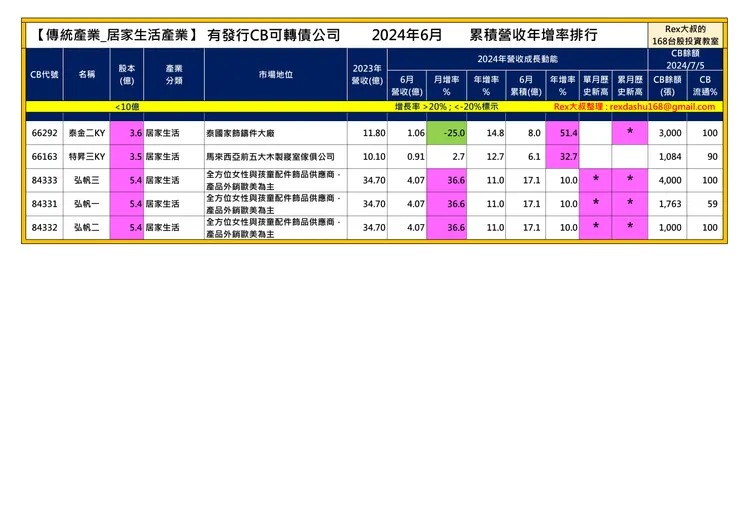Click the <10億 note in yellow bar
The height and width of the screenshot is (523, 740).
[127, 107]
